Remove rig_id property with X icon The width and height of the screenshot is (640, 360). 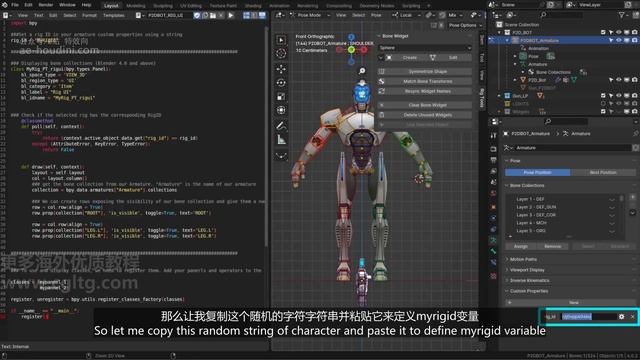tap(633, 316)
